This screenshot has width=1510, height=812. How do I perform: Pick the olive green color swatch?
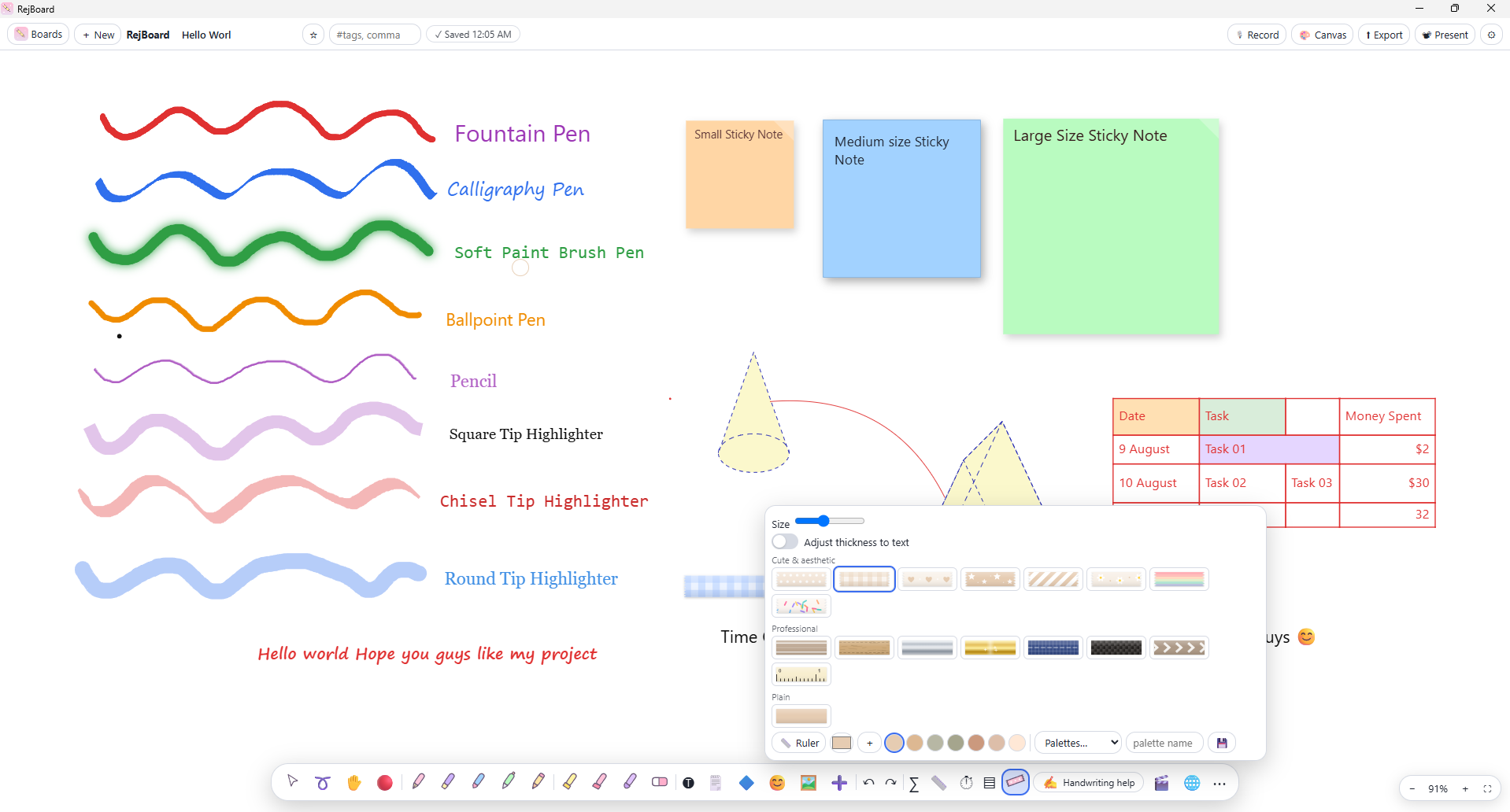pos(956,743)
